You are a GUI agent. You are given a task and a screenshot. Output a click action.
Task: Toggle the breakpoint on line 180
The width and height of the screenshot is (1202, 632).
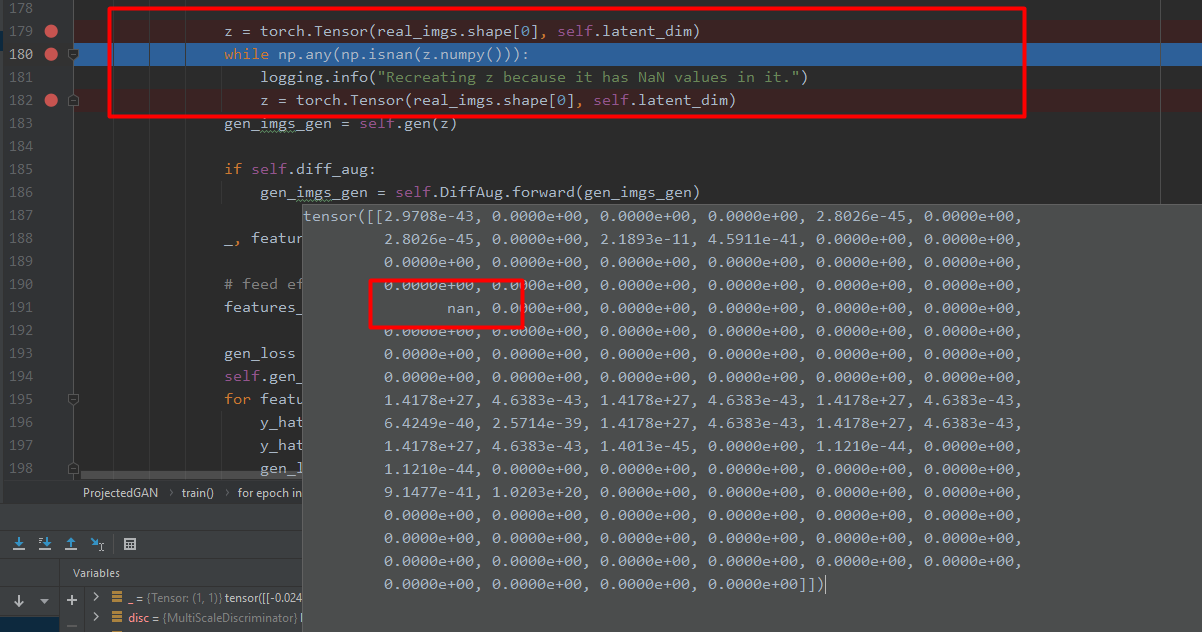(51, 54)
